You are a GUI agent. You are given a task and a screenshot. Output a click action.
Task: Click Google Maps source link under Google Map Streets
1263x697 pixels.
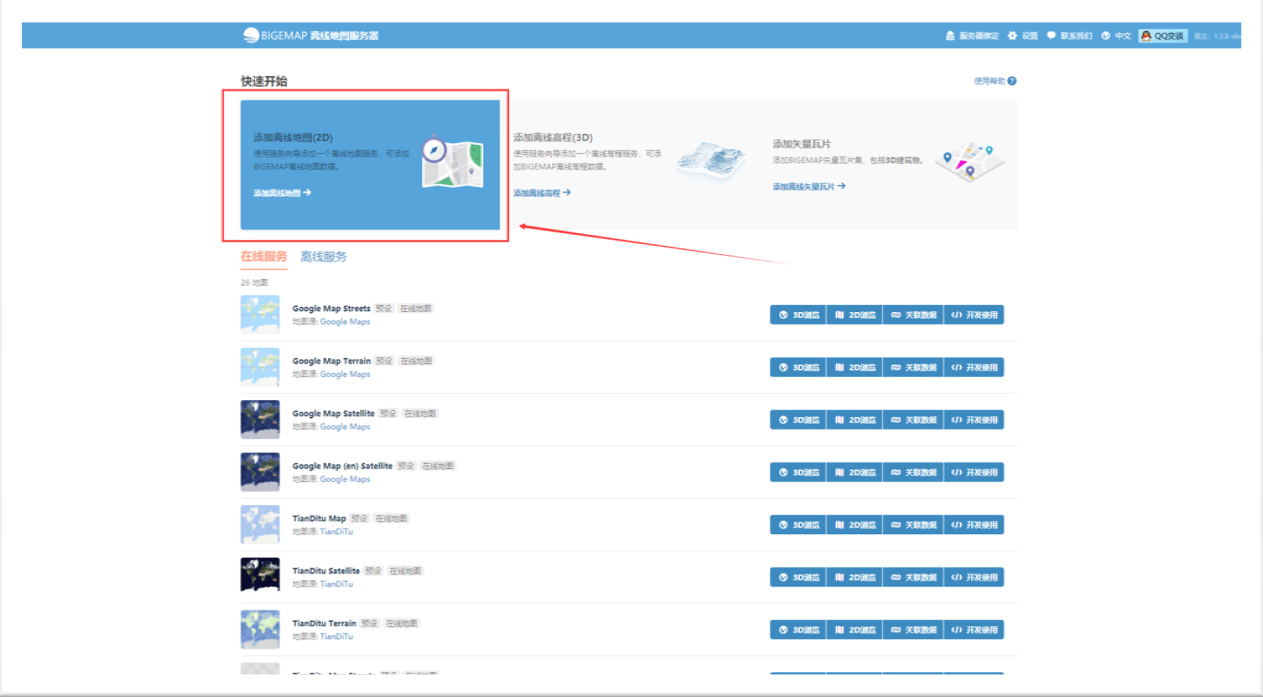tap(345, 322)
